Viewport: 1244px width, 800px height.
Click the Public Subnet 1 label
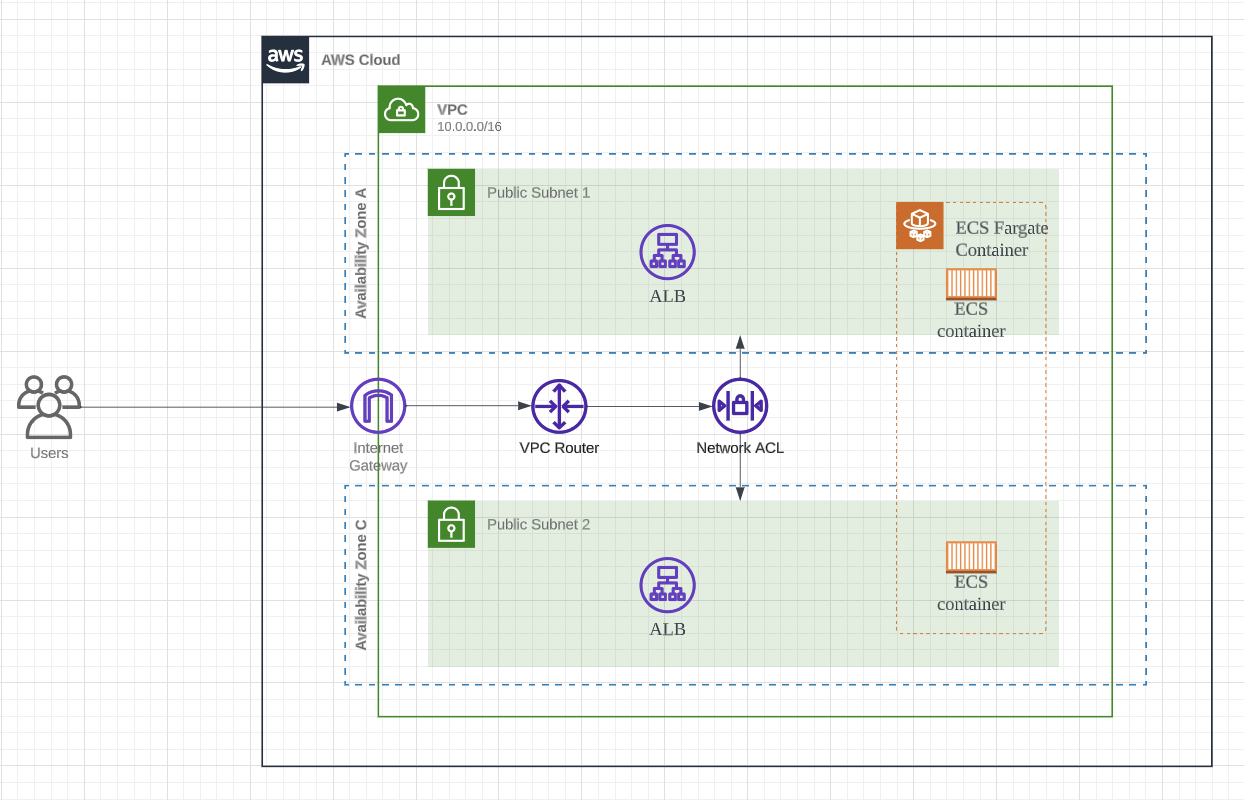(x=538, y=192)
